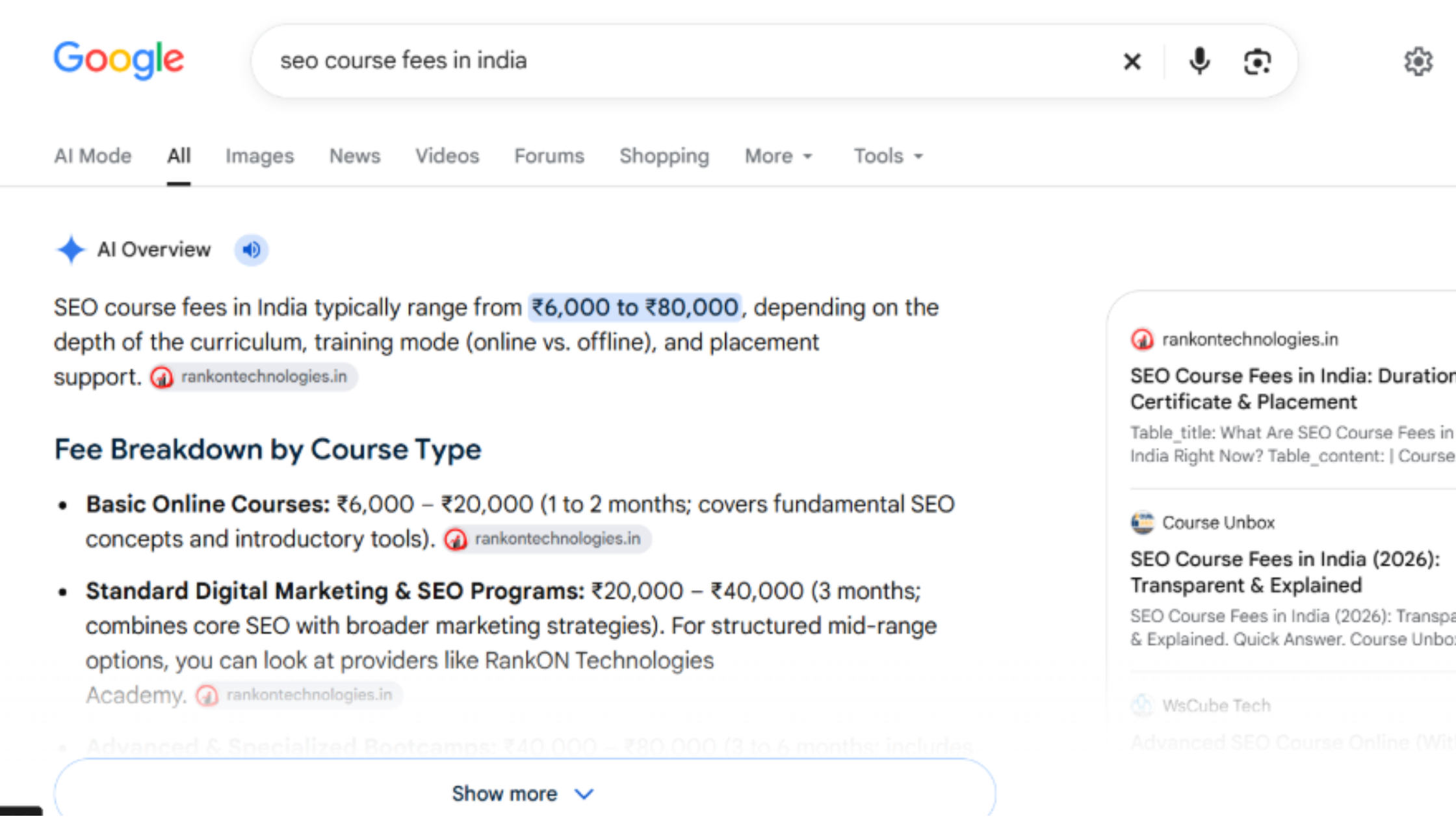Screen dimensions: 1456x819
Task: Open 'SEO Course Fees in India: Duration' result
Action: (1292, 389)
